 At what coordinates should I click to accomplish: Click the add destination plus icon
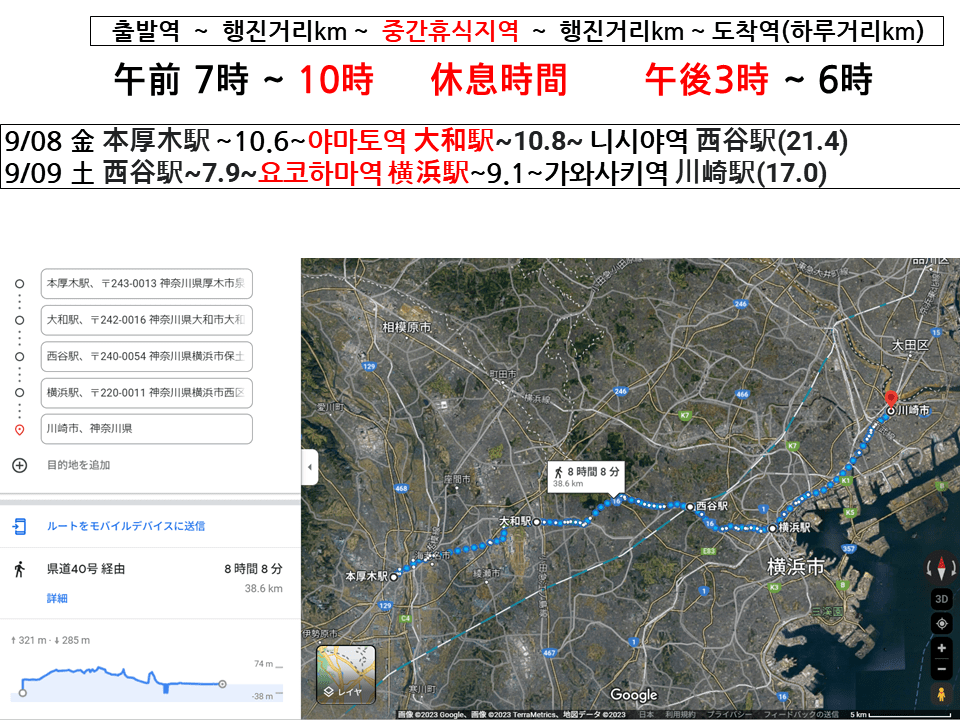[x=19, y=465]
